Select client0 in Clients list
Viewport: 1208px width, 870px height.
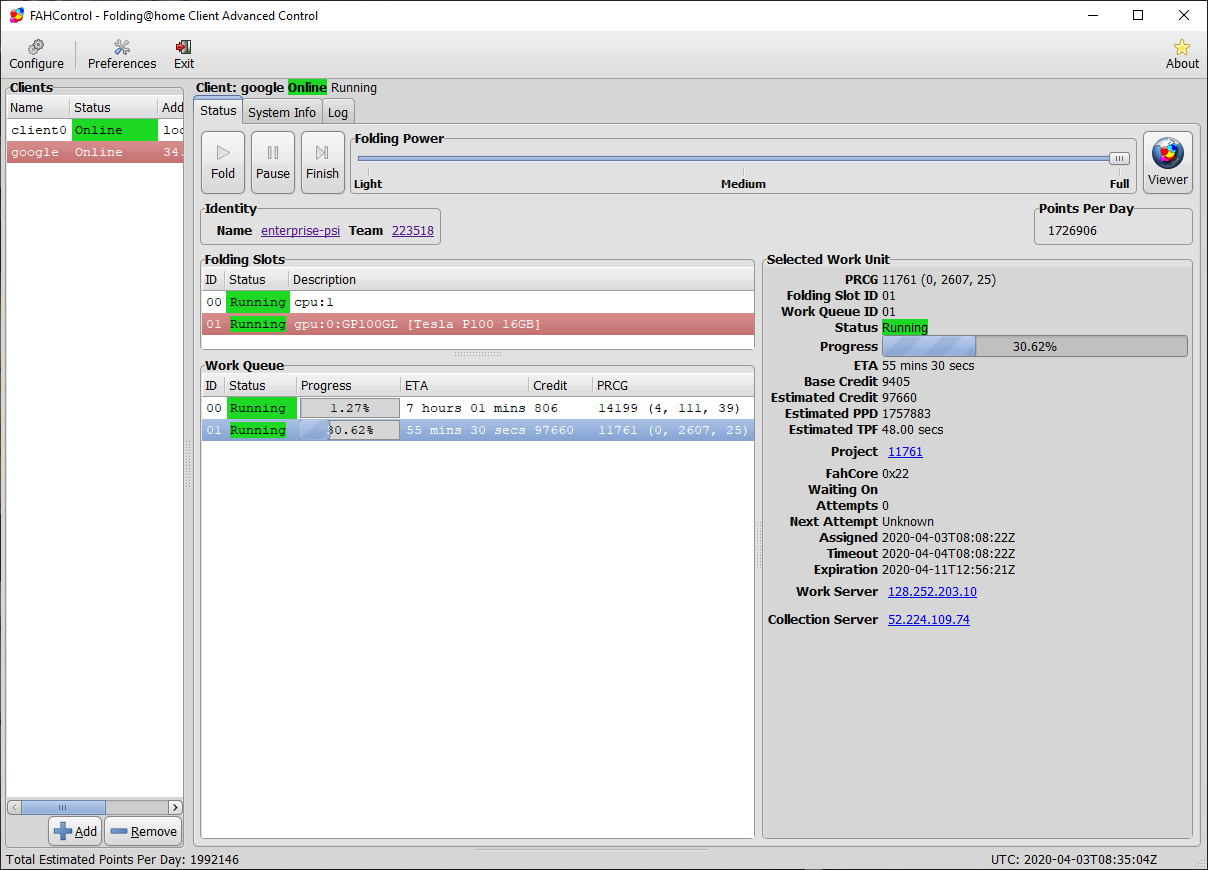(95, 130)
